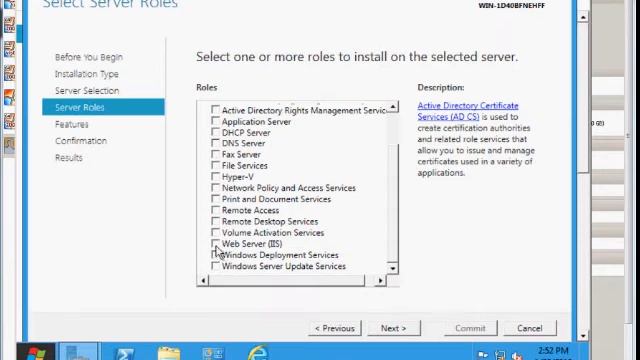Click the roles list horizontal scrollbar thumb
The image size is (640, 360).
click(287, 280)
